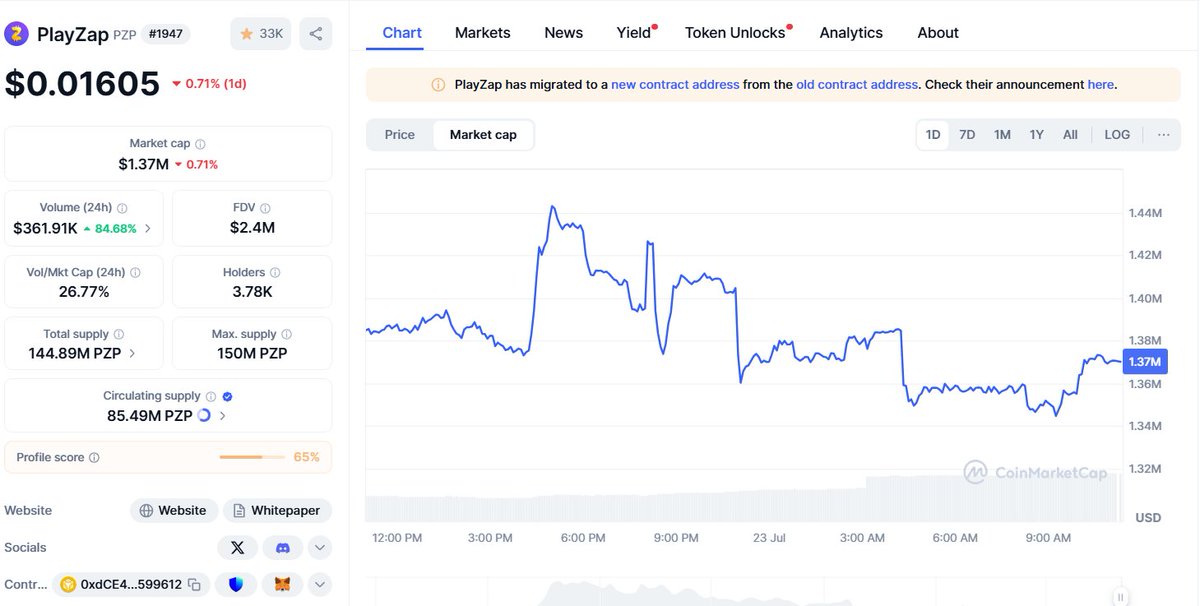Click the 3.78K holders value
Viewport: 1200px width, 606px height.
pyautogui.click(x=252, y=291)
